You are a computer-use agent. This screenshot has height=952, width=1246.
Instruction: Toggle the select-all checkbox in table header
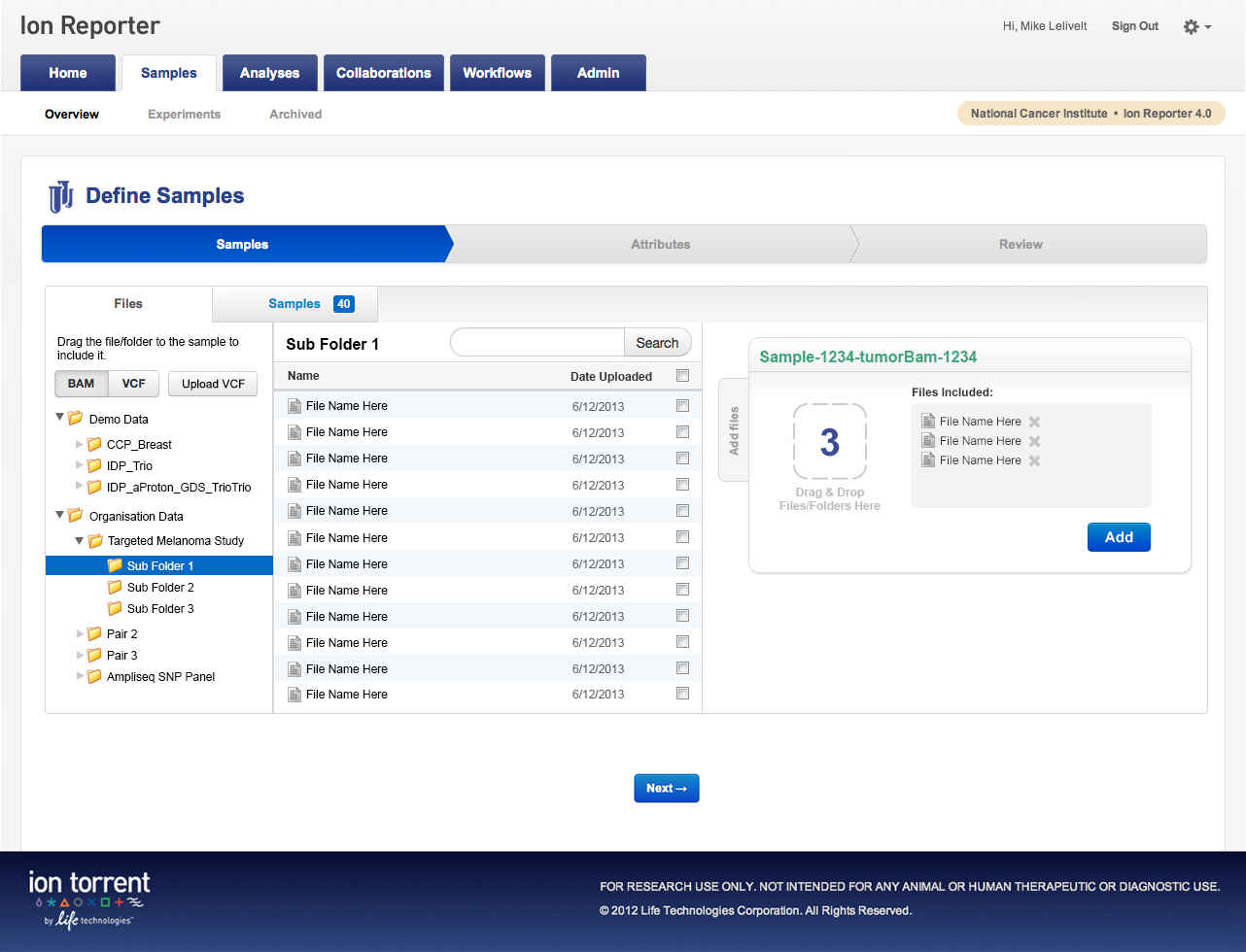coord(682,376)
